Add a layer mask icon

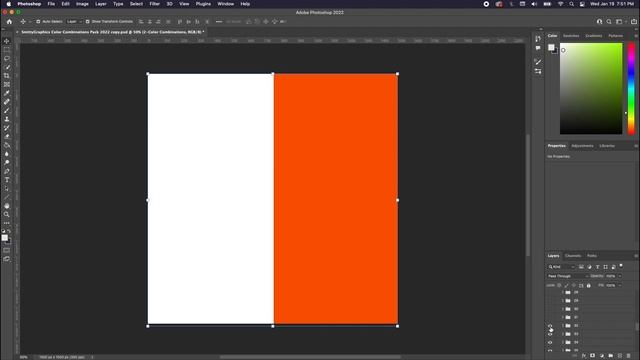point(593,356)
